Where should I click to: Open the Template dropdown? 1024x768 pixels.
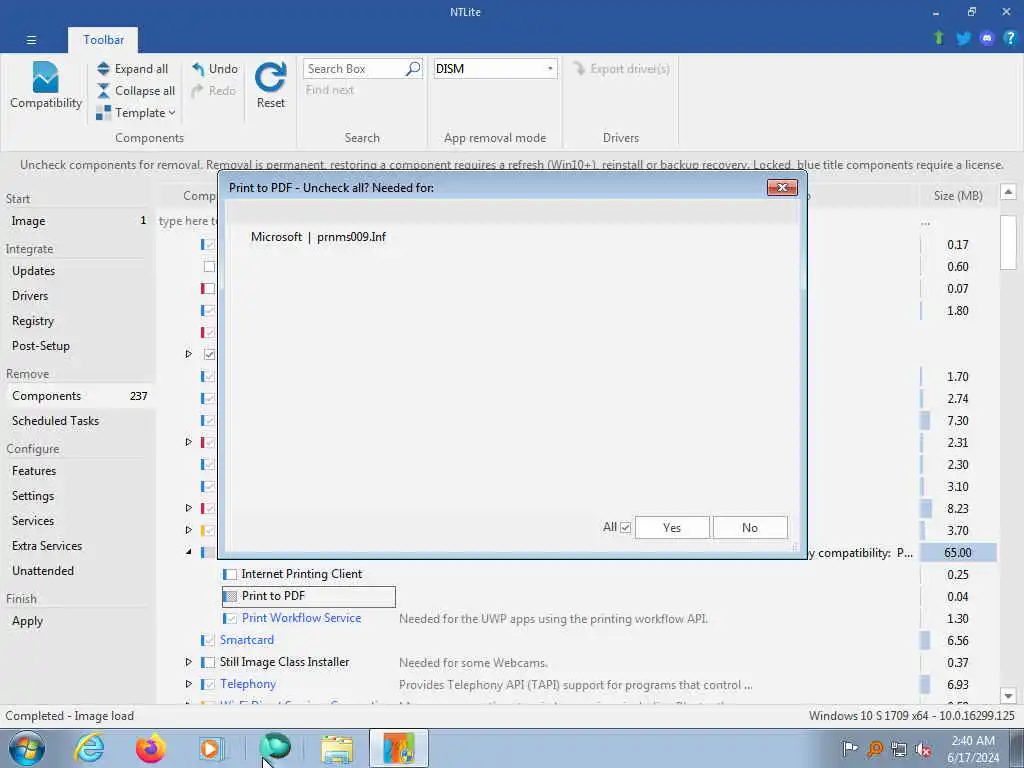(x=136, y=113)
